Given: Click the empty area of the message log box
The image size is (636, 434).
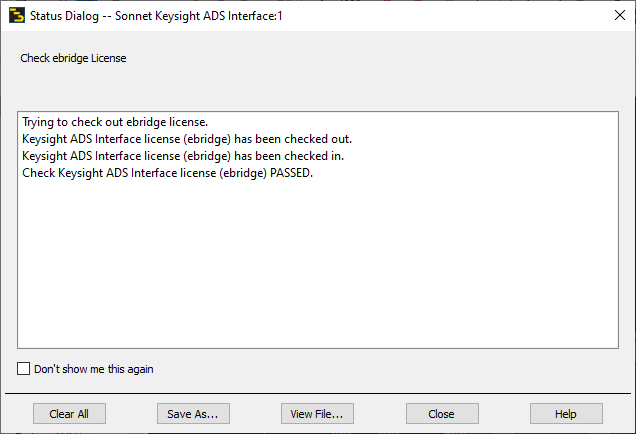Looking at the screenshot, I should click(x=318, y=264).
